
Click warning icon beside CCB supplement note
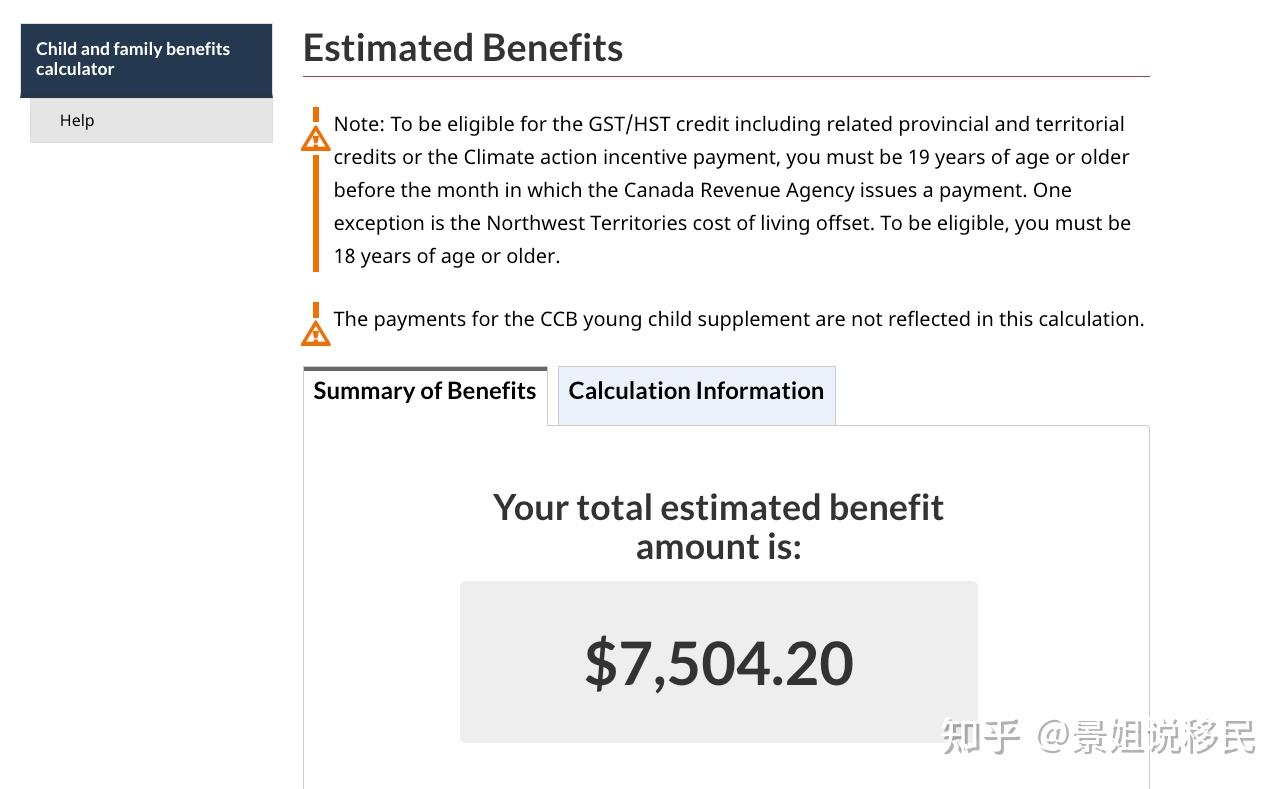pyautogui.click(x=316, y=333)
